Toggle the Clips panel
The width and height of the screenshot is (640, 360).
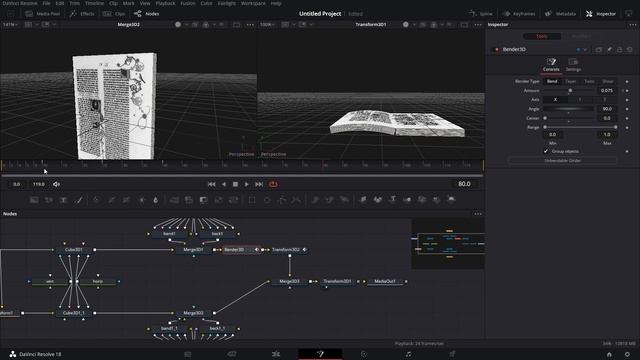click(114, 13)
